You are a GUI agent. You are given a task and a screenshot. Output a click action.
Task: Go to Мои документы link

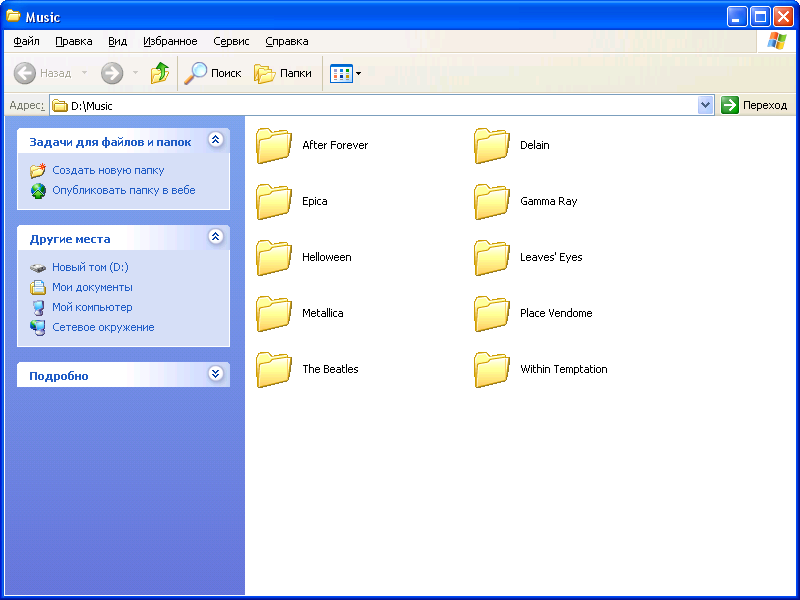(x=92, y=287)
